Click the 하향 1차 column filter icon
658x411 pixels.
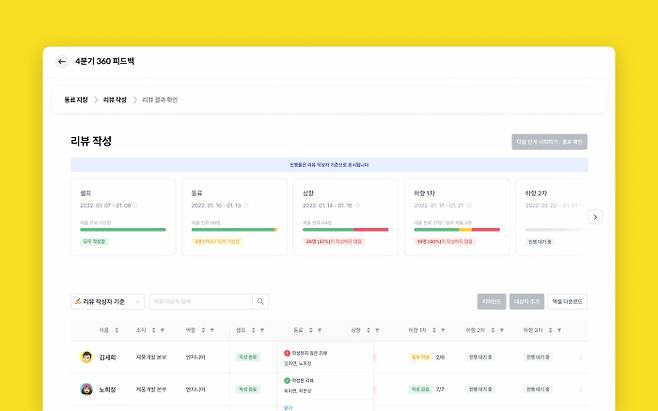point(443,330)
